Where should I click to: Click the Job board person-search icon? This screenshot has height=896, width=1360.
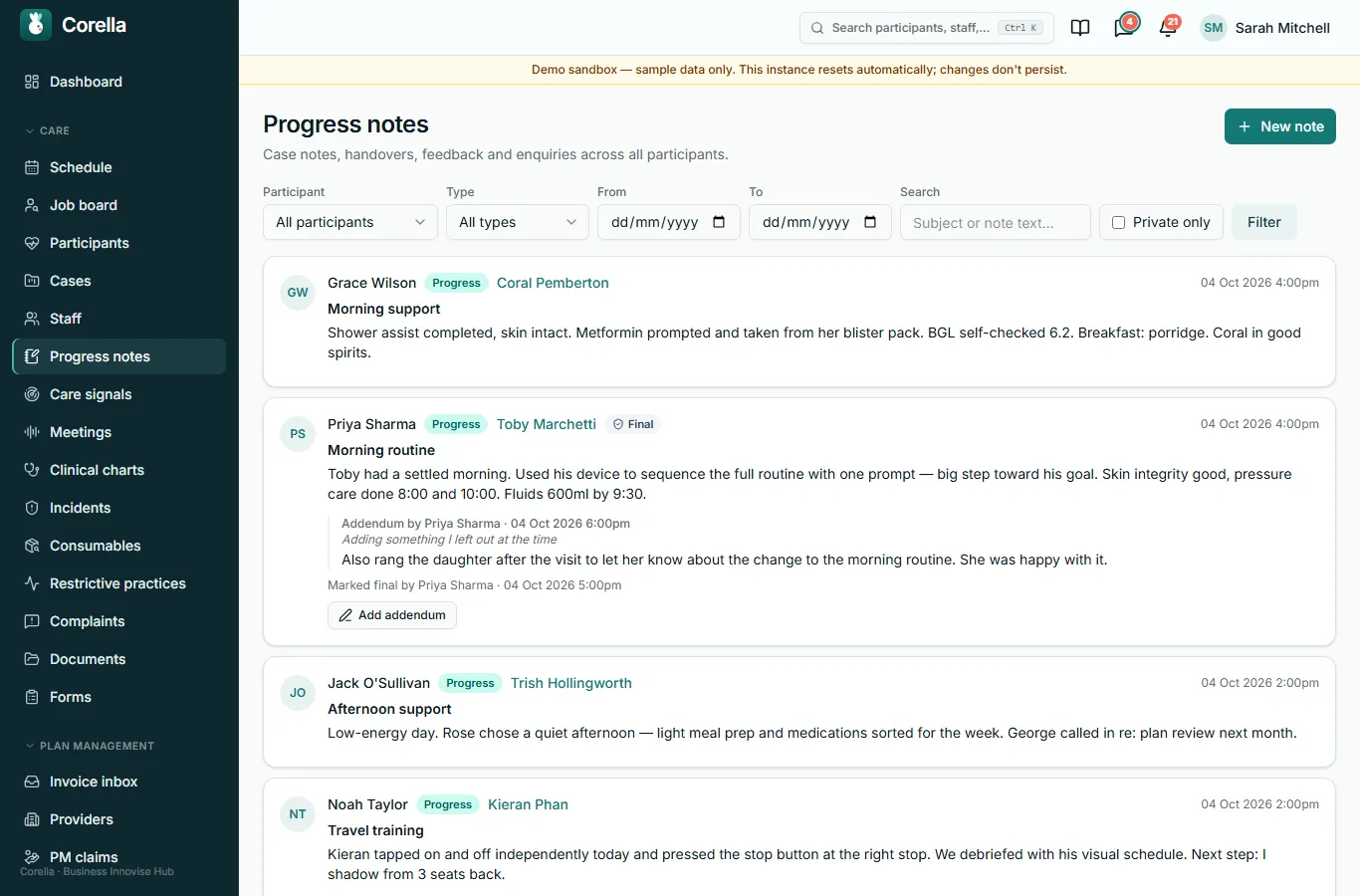tap(32, 205)
